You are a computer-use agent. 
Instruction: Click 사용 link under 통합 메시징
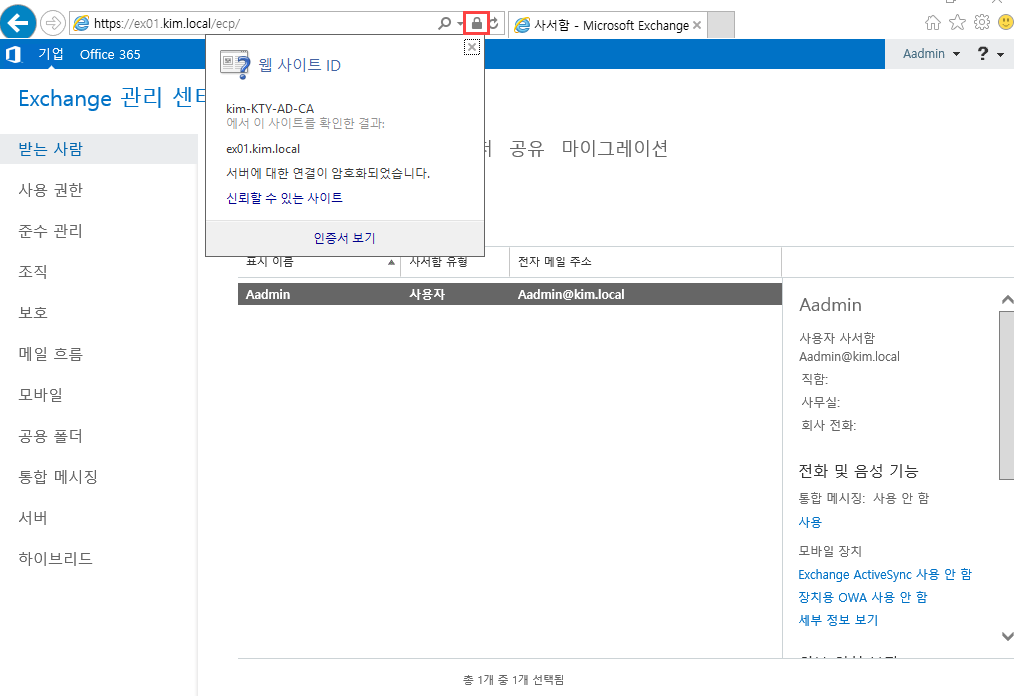click(810, 522)
